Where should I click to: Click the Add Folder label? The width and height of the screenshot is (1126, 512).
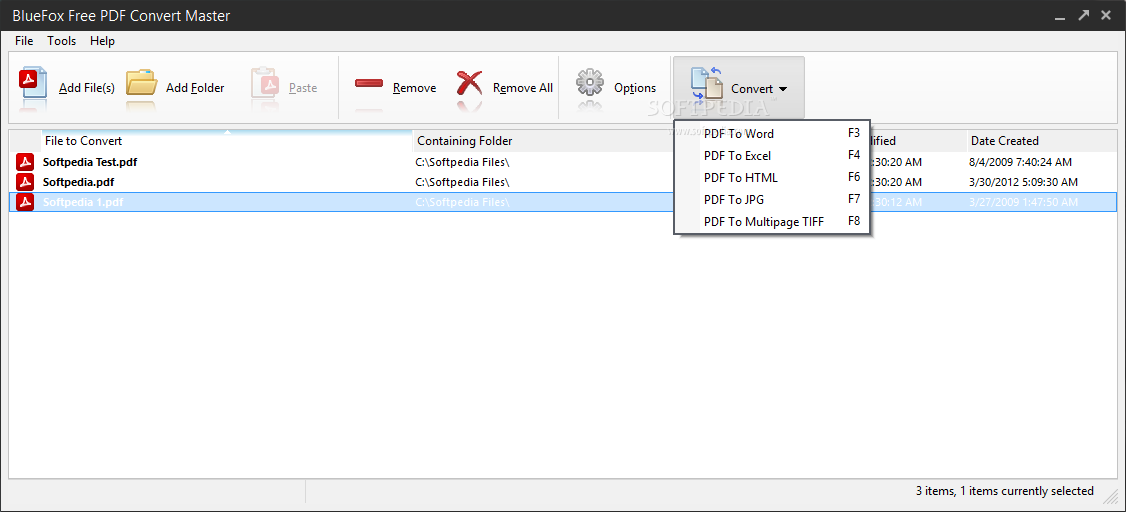(x=195, y=88)
